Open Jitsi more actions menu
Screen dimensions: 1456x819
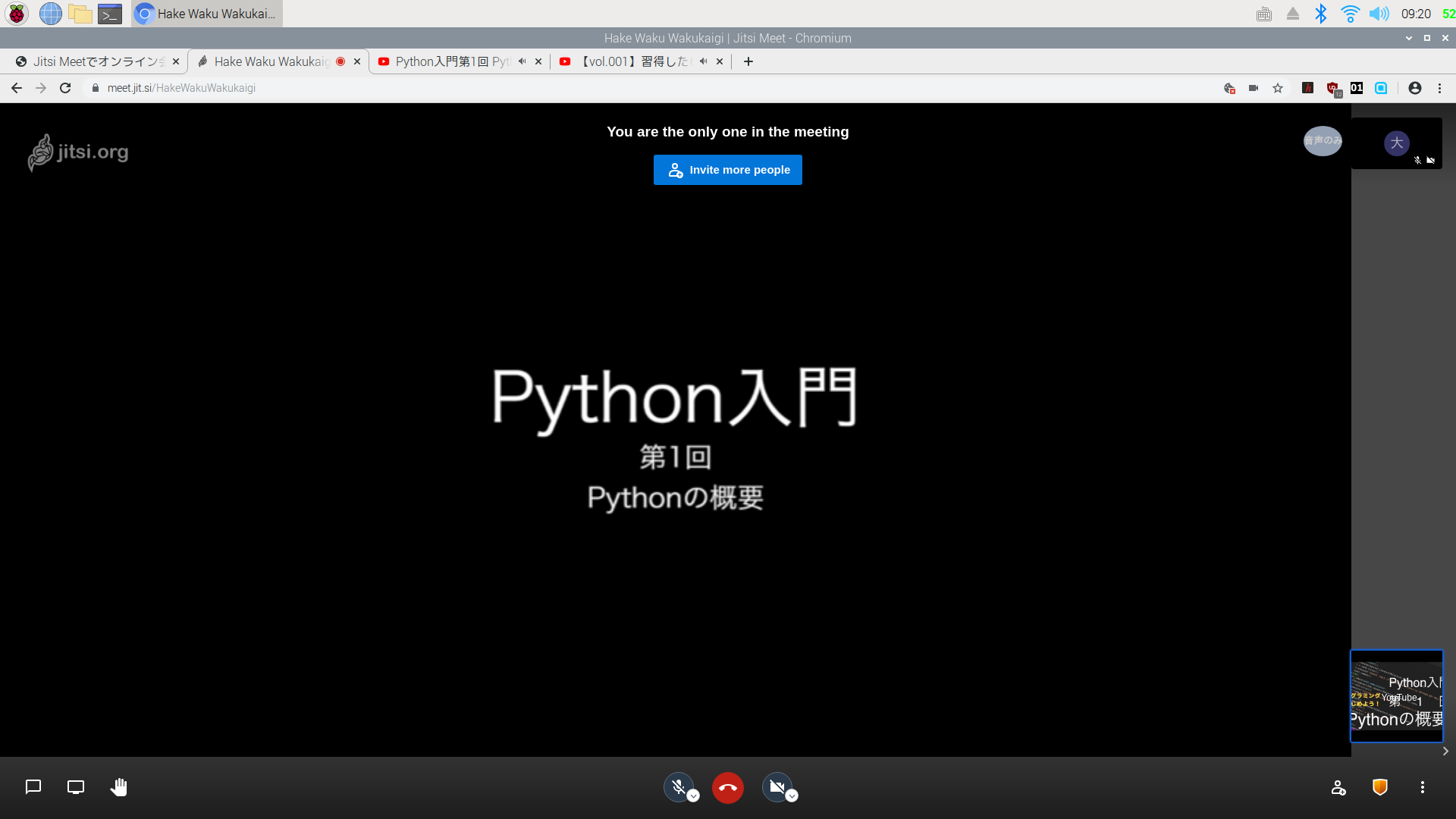coord(1423,787)
